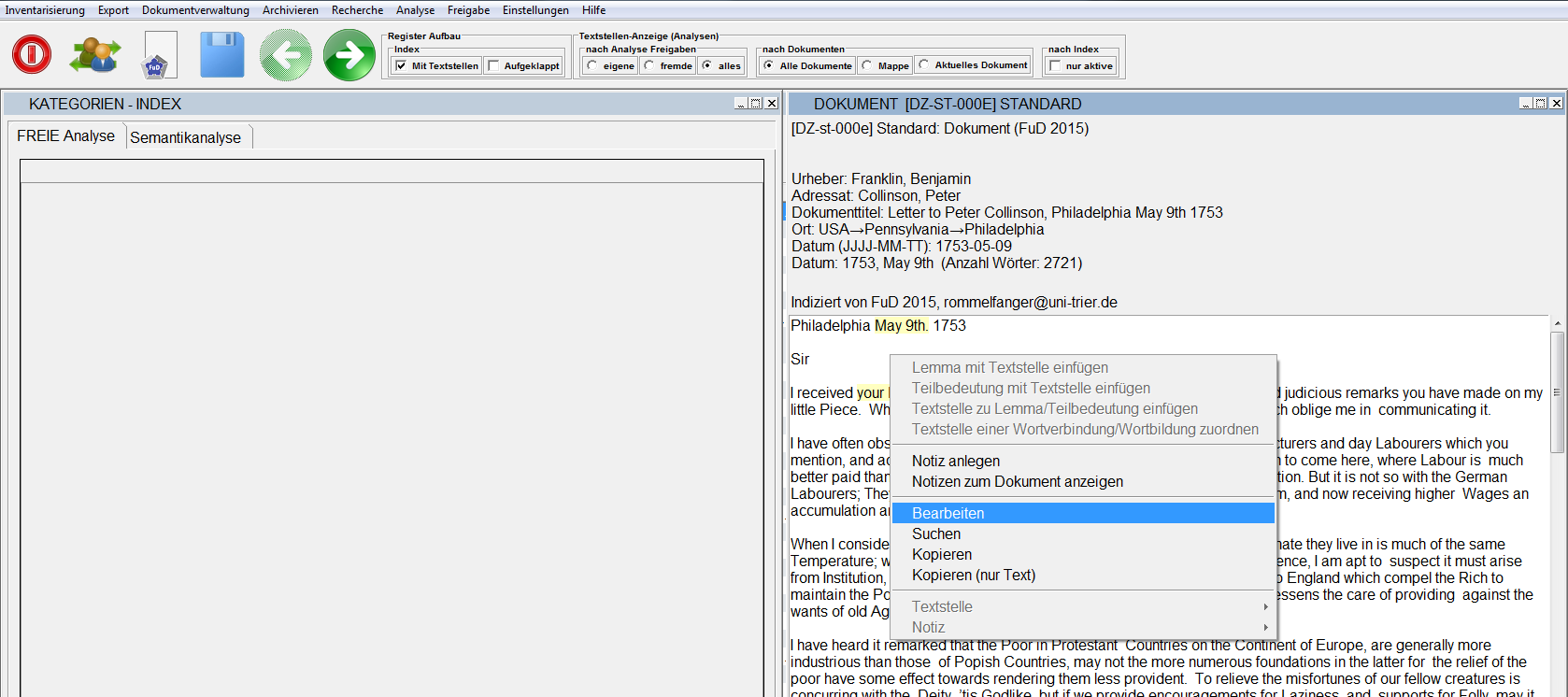Click the Dokumenttitel line

click(1007, 212)
